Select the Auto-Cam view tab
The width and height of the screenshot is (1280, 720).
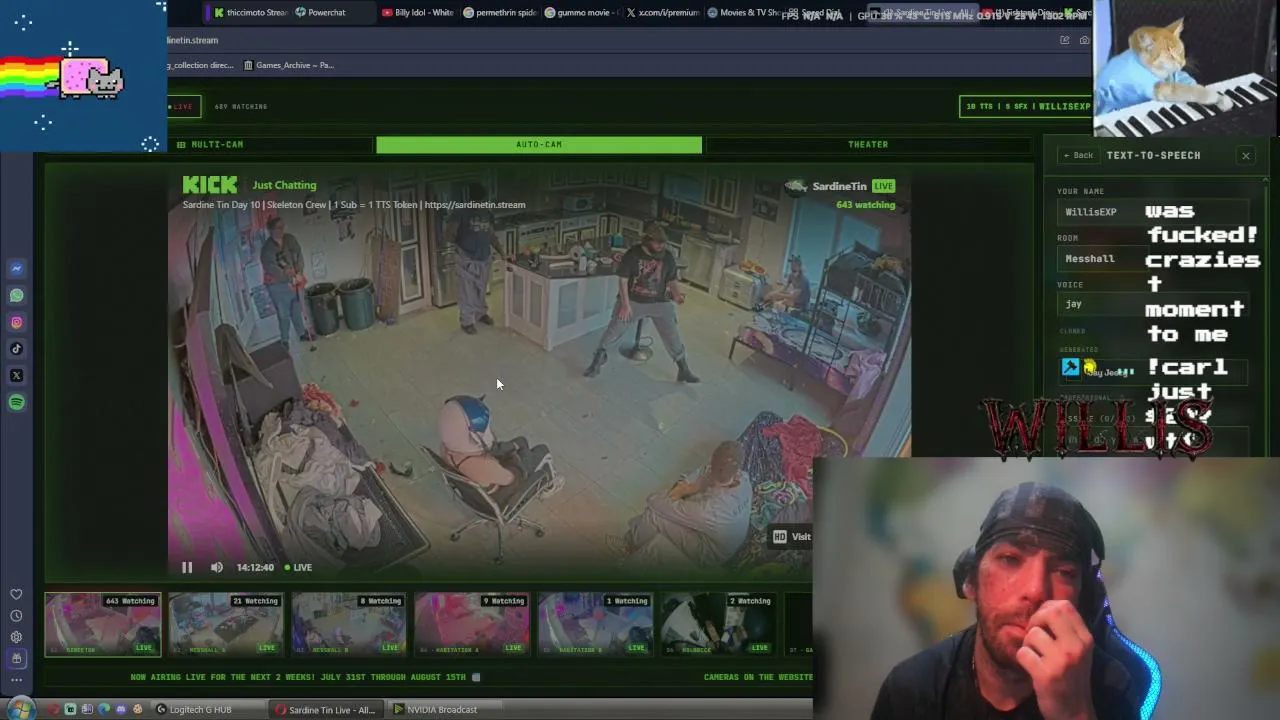[539, 144]
